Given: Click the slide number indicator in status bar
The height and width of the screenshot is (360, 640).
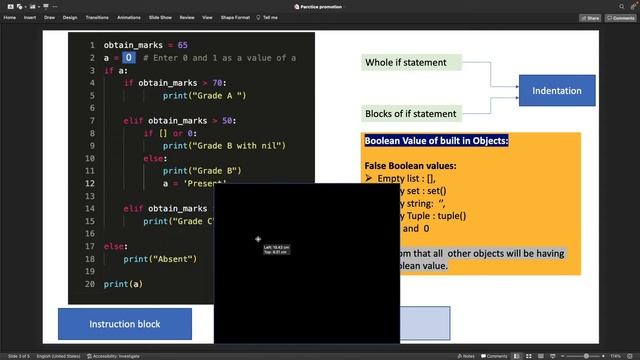Looking at the screenshot, I should pyautogui.click(x=19, y=356).
